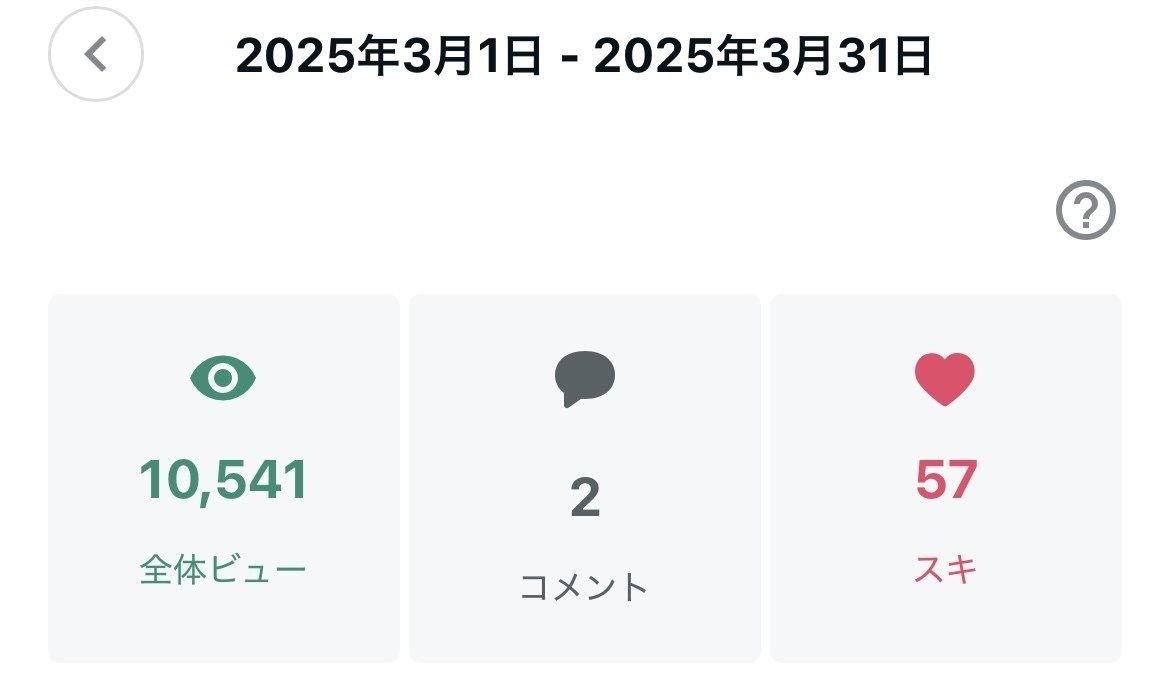Click empty space below the コメント label

coord(584,636)
